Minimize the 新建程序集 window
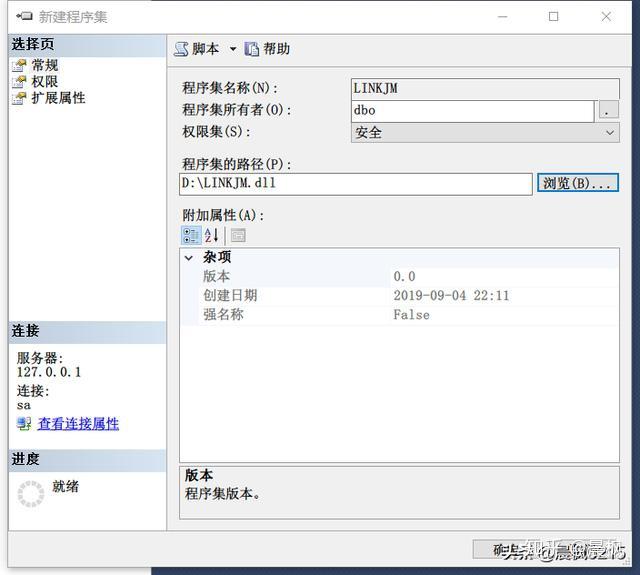Viewport: 640px width, 575px height. [503, 17]
